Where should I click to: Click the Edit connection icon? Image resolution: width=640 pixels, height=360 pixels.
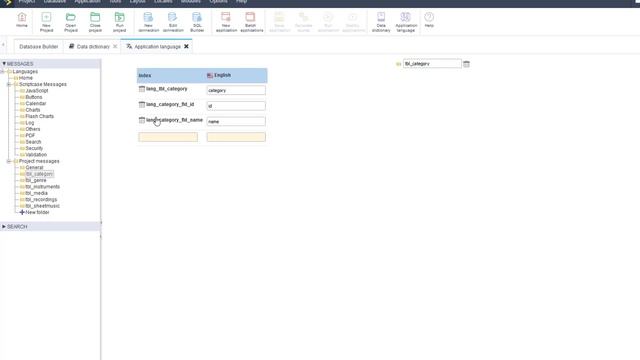[x=173, y=22]
